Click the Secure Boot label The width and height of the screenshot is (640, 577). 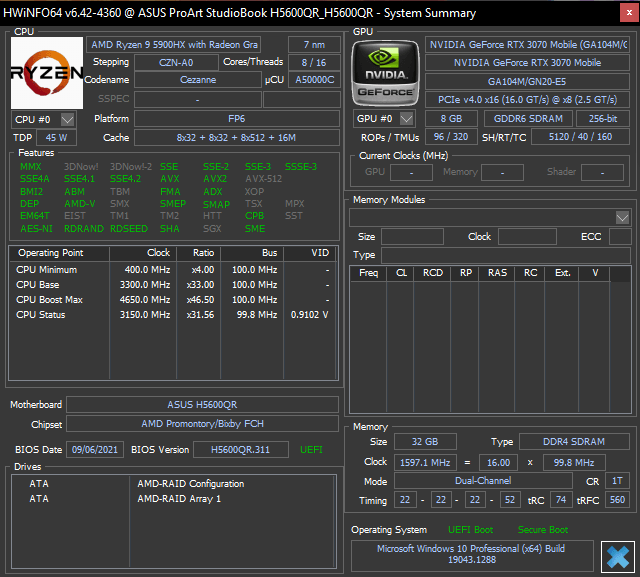[543, 530]
